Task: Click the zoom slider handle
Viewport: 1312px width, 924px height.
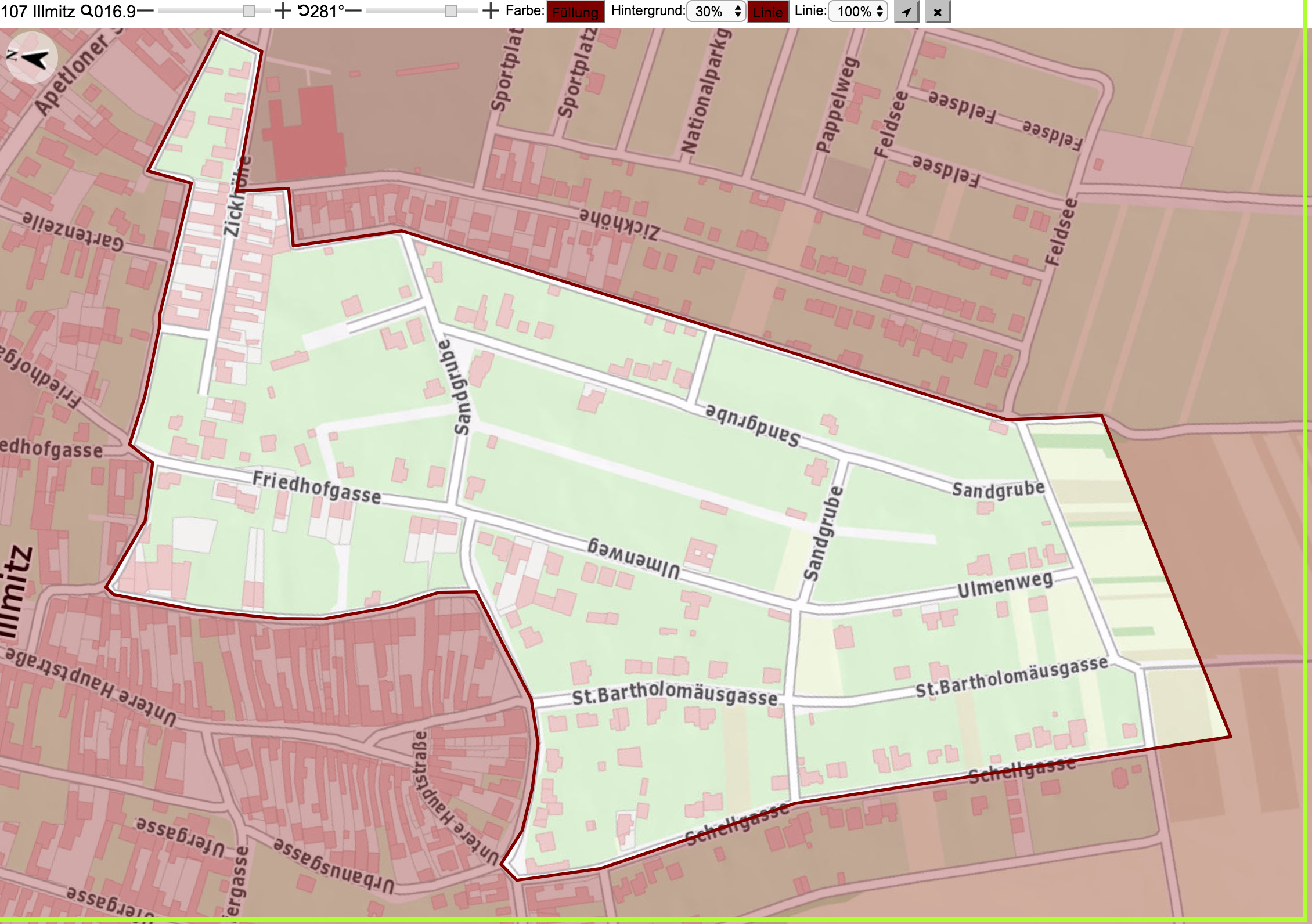Action: (x=249, y=11)
